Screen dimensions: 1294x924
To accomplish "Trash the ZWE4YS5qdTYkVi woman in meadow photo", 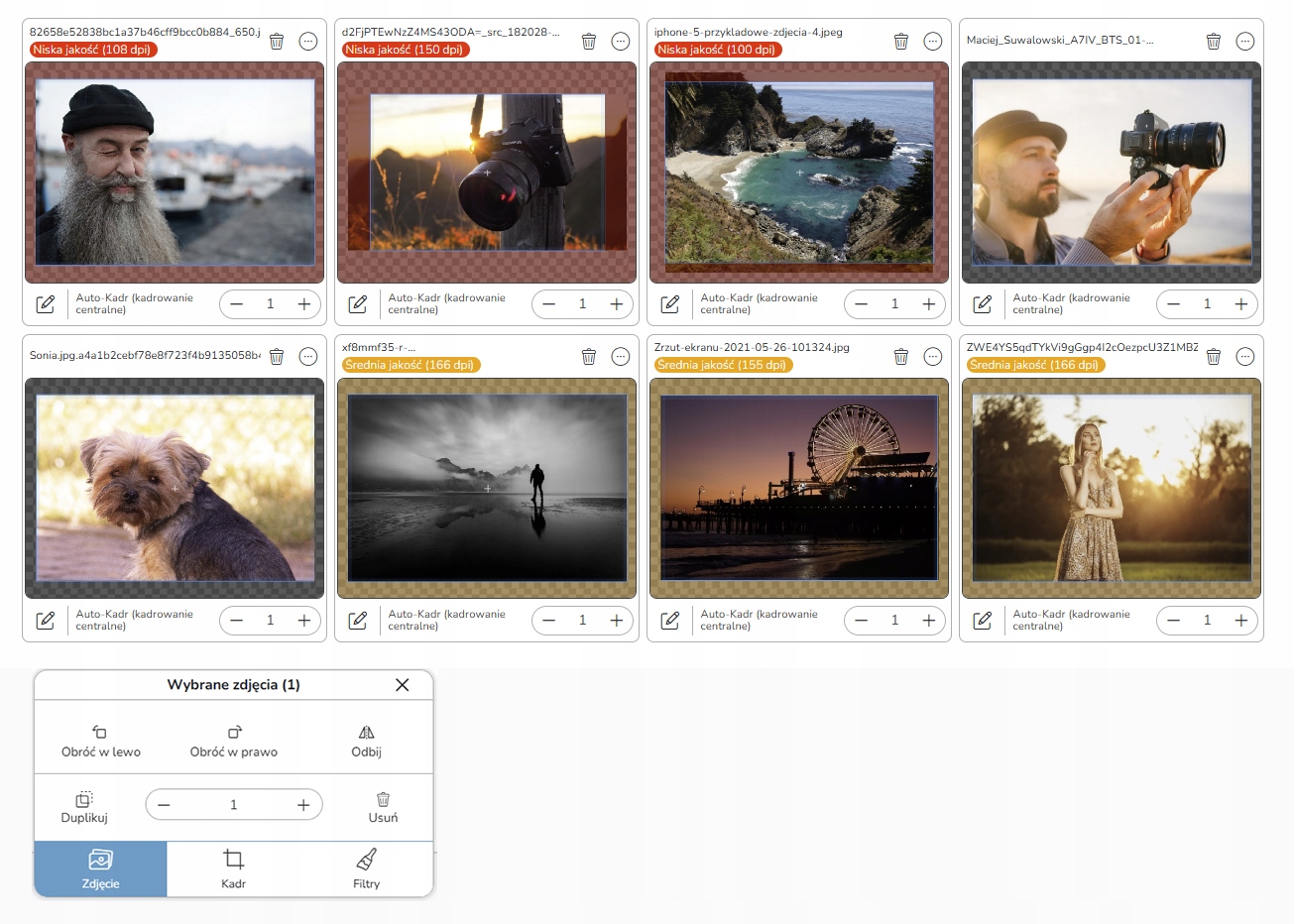I will click(1214, 356).
